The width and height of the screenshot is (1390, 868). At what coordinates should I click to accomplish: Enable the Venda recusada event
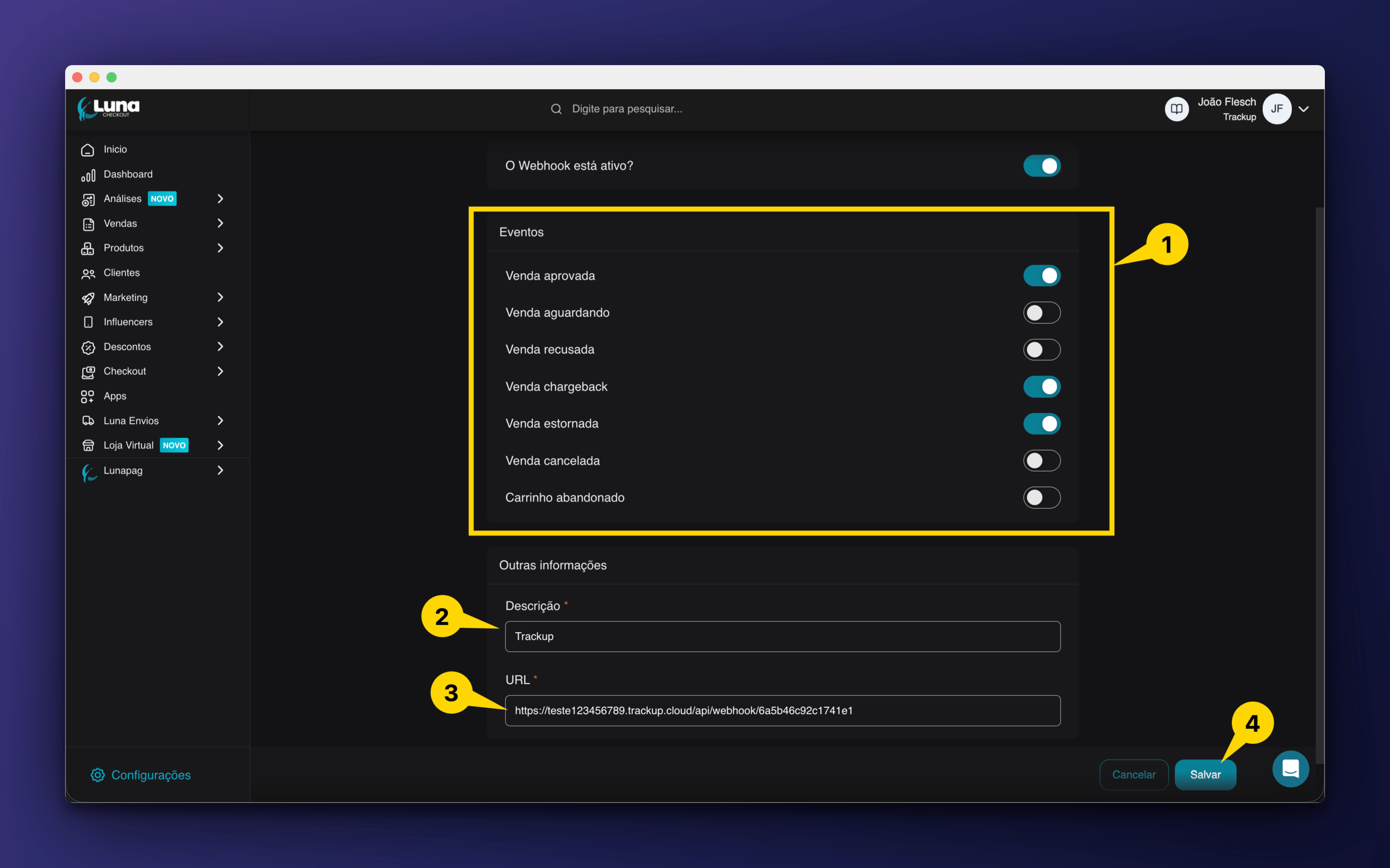pyautogui.click(x=1041, y=349)
